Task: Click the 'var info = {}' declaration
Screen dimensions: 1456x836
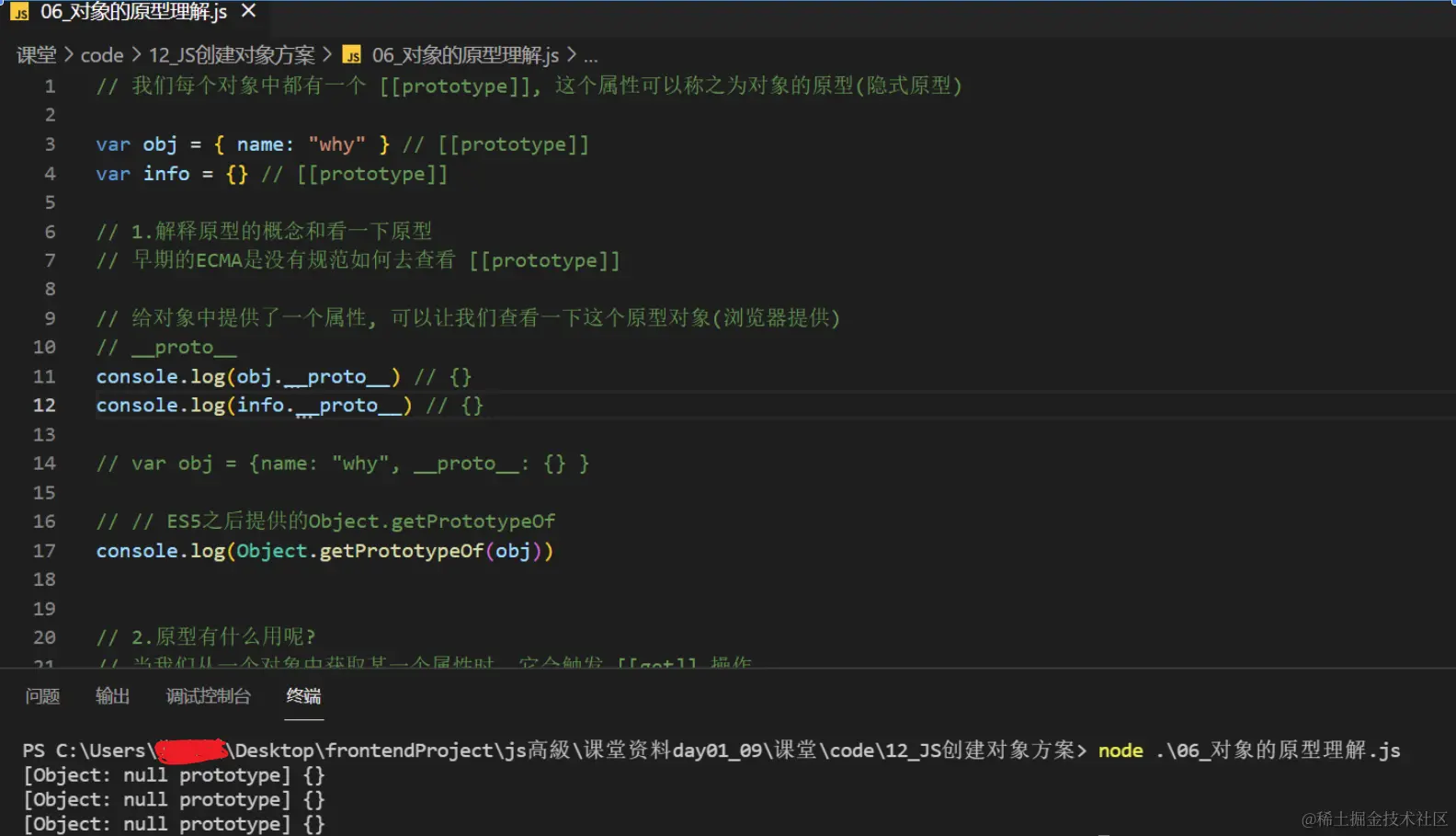Action: 172,174
